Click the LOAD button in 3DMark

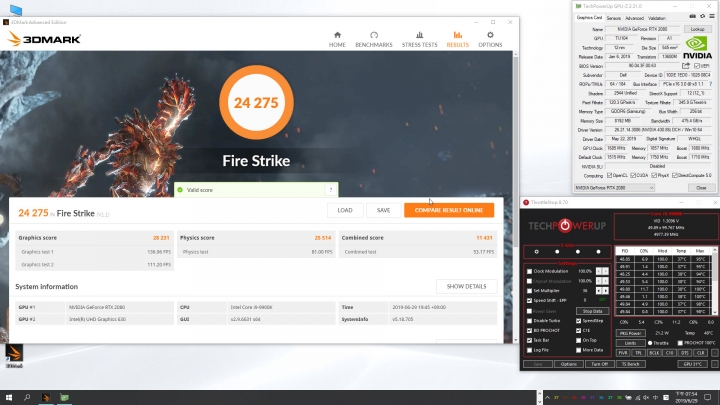345,210
